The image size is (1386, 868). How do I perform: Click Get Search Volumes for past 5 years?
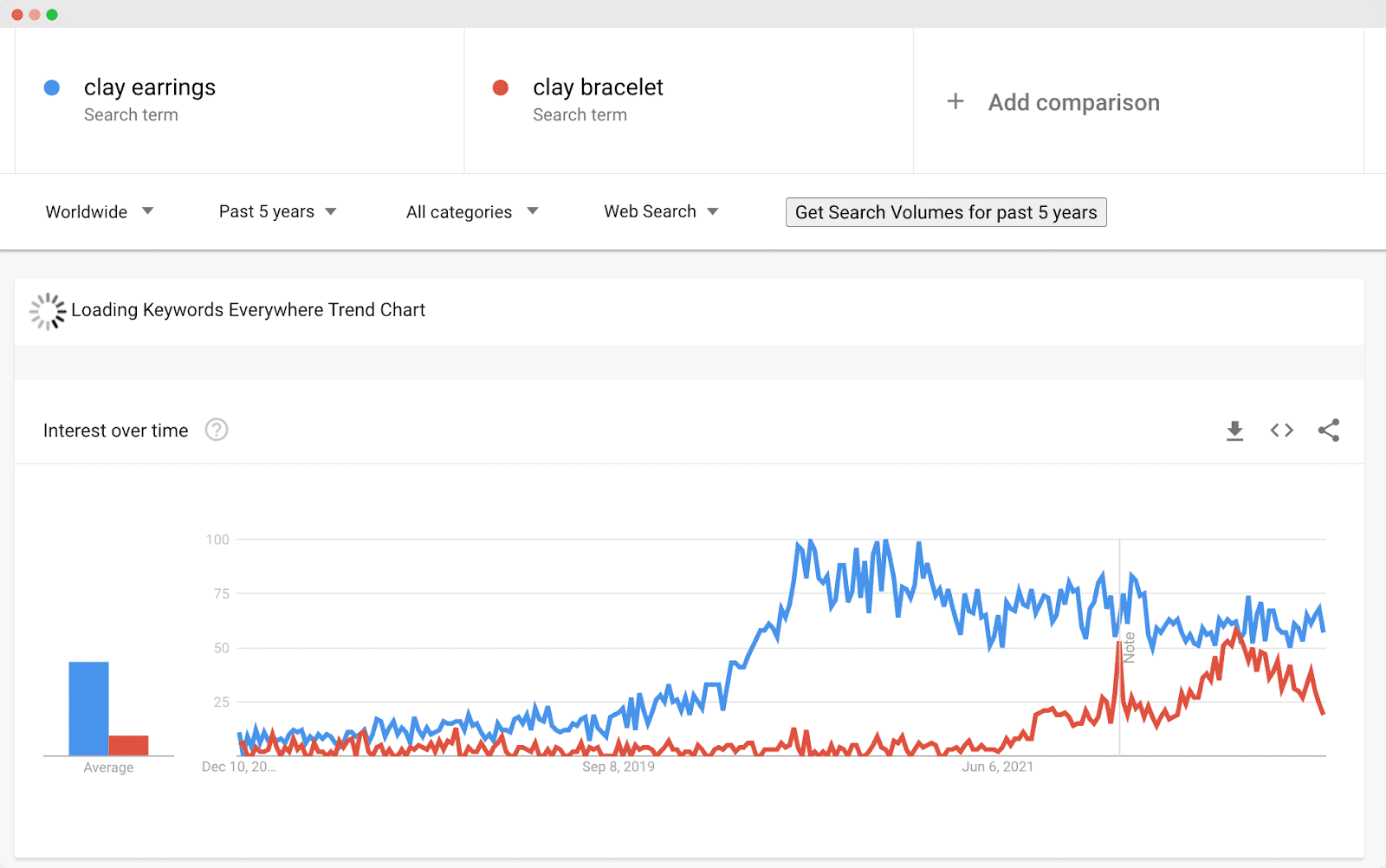[x=946, y=211]
